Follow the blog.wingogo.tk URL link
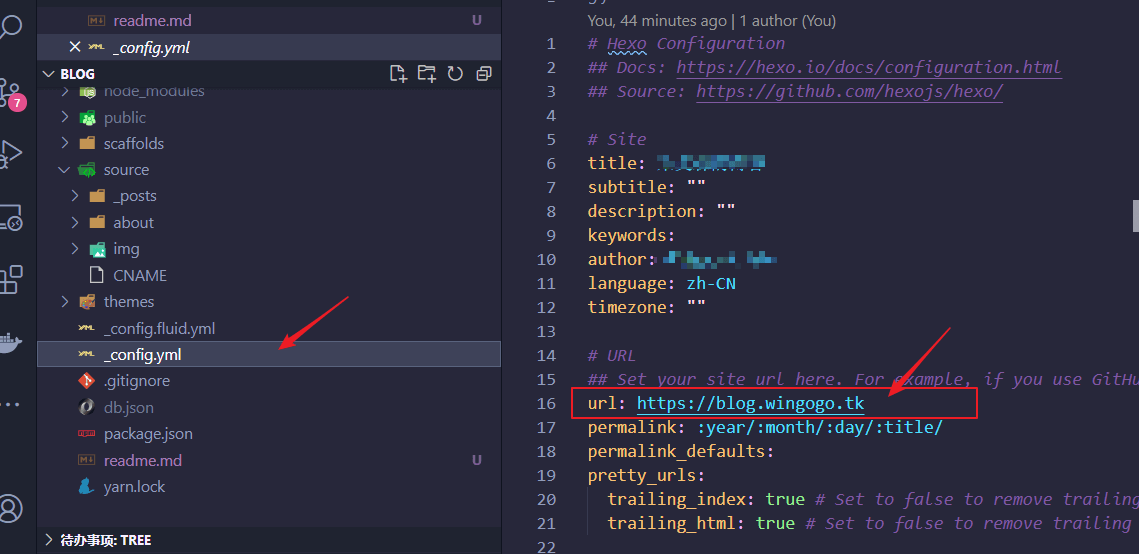Image resolution: width=1139 pixels, height=554 pixels. 750,404
